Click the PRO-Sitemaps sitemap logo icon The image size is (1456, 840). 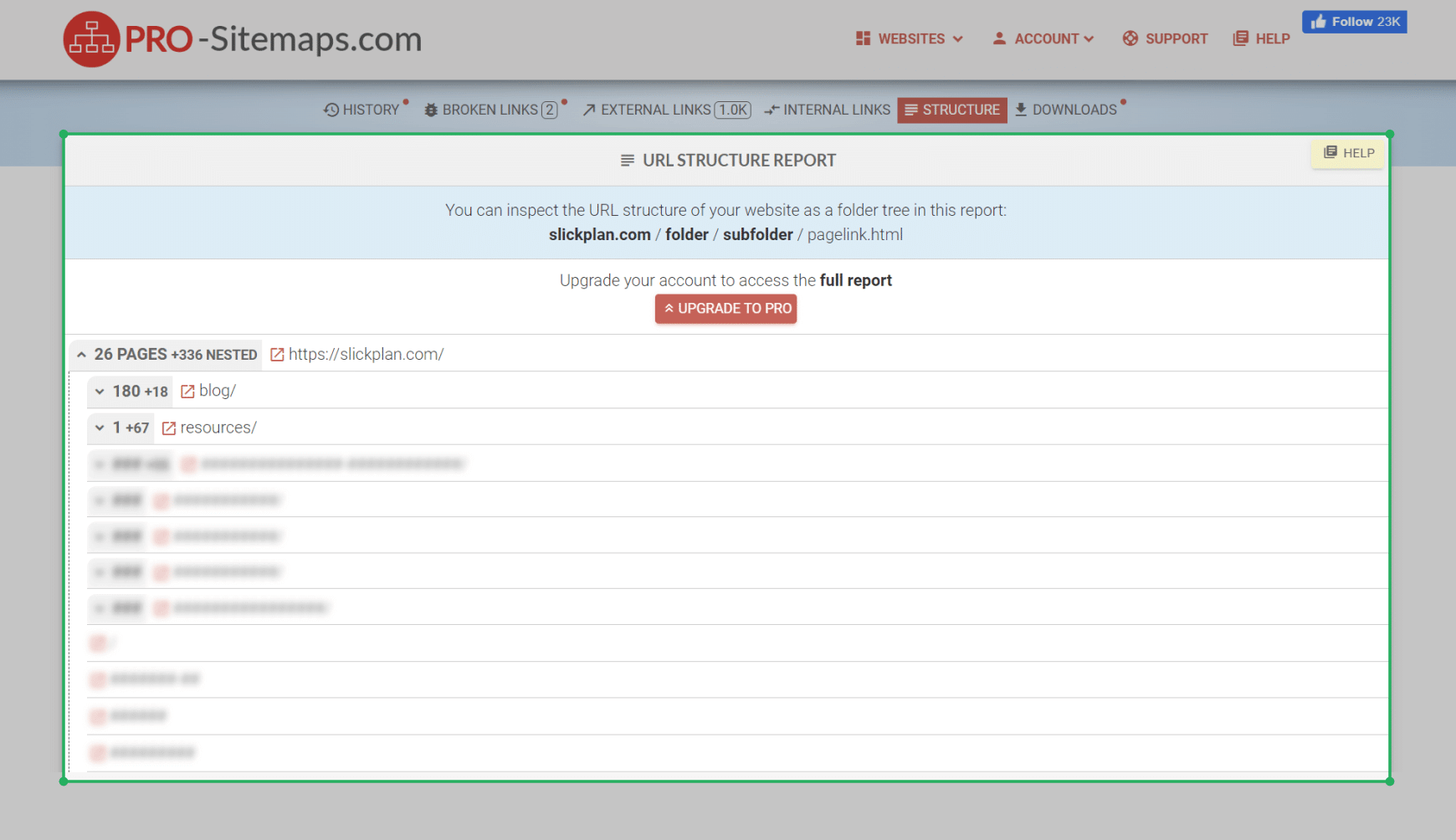(x=91, y=39)
